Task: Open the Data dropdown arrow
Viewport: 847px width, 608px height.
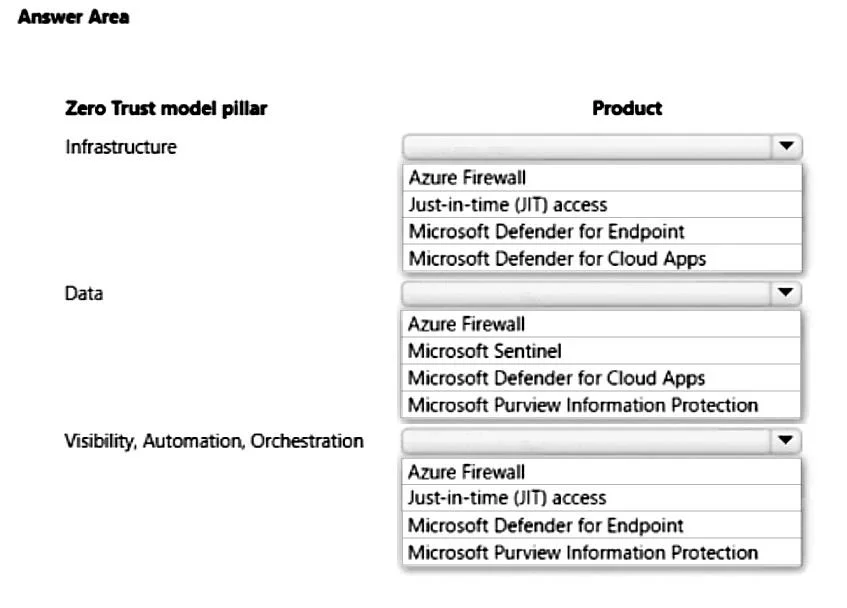Action: [x=785, y=293]
